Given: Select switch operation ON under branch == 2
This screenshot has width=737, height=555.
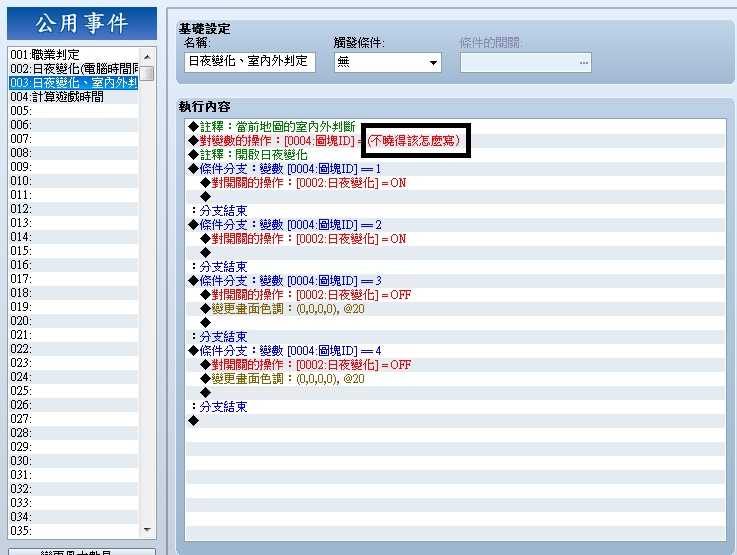Looking at the screenshot, I should click(x=455, y=239).
